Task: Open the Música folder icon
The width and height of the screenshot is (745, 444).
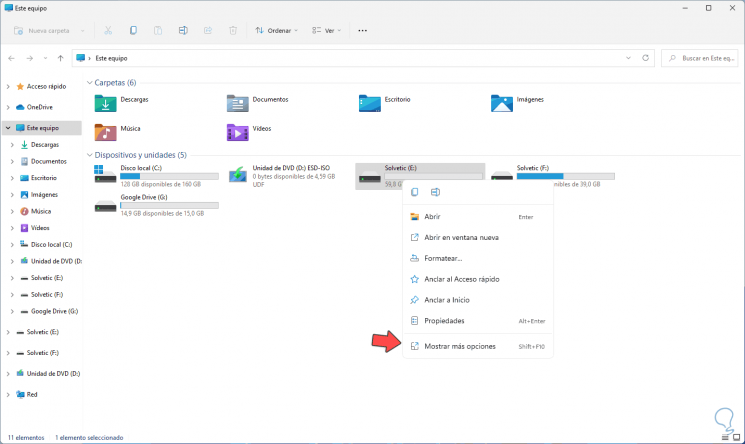Action: pyautogui.click(x=105, y=133)
